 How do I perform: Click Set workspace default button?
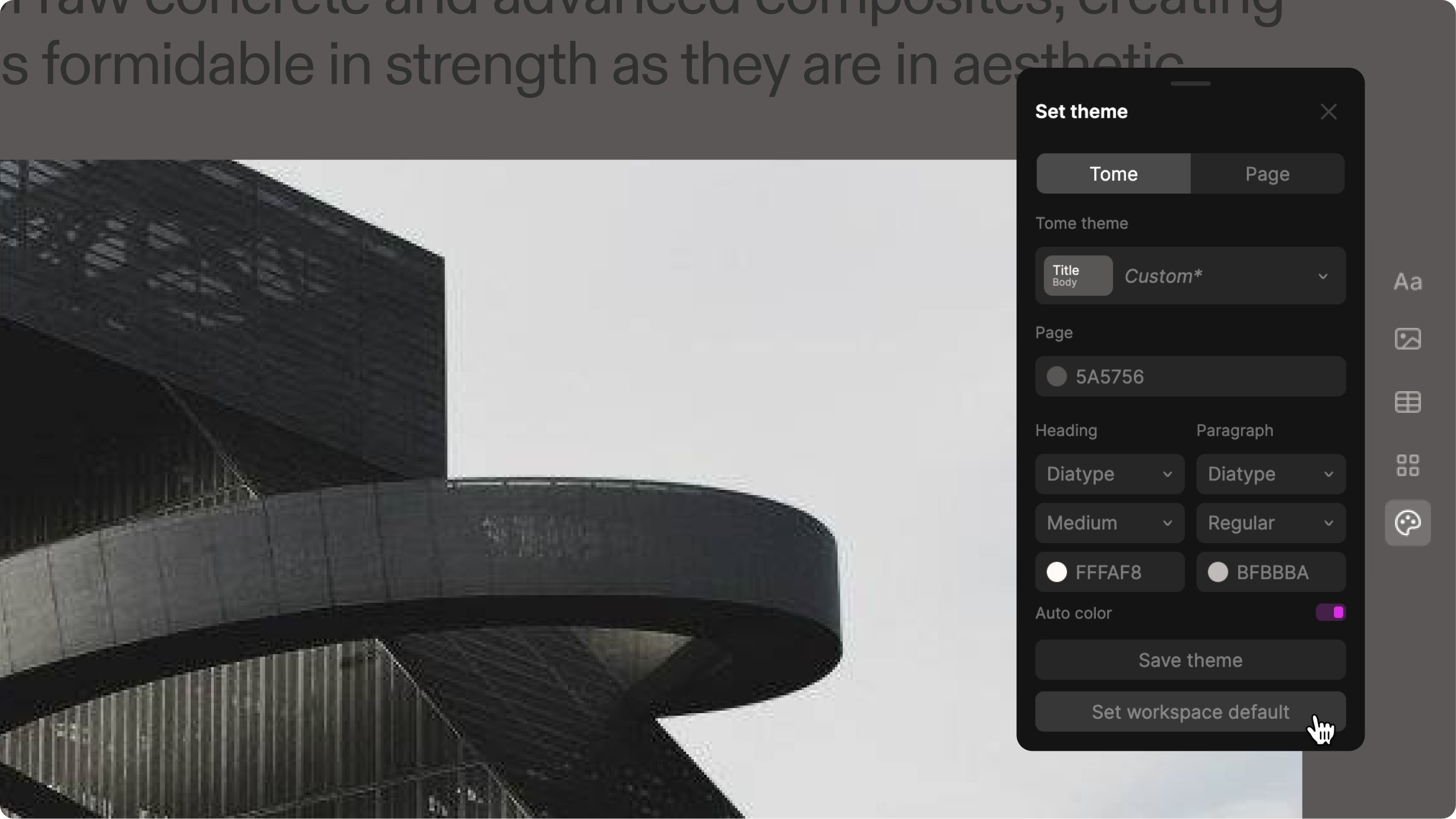1190,712
